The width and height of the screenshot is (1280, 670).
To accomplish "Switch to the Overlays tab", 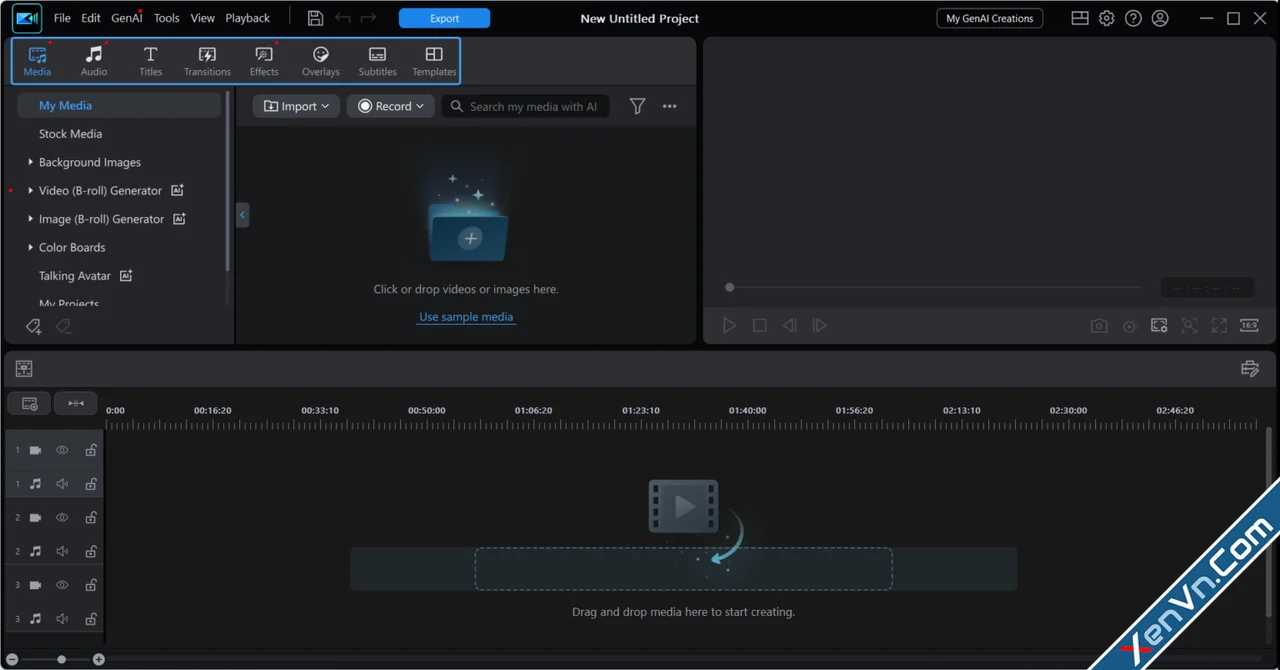I will [x=321, y=61].
